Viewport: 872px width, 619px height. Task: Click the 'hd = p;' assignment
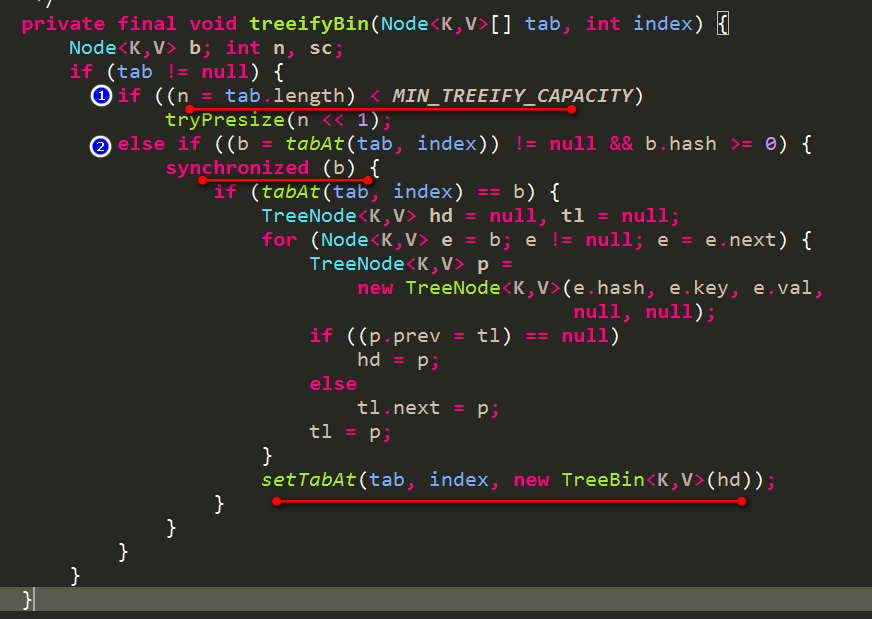pos(398,360)
